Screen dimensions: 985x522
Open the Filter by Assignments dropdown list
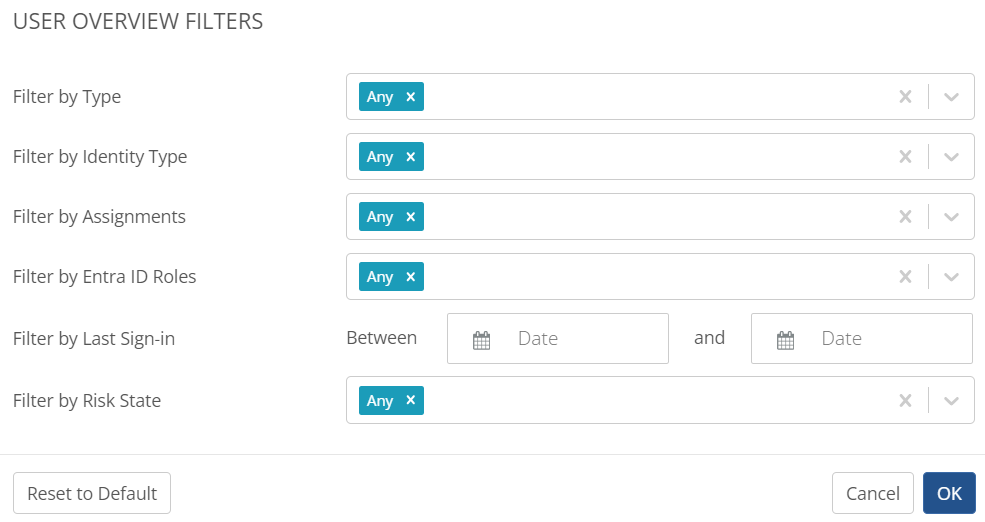click(952, 217)
